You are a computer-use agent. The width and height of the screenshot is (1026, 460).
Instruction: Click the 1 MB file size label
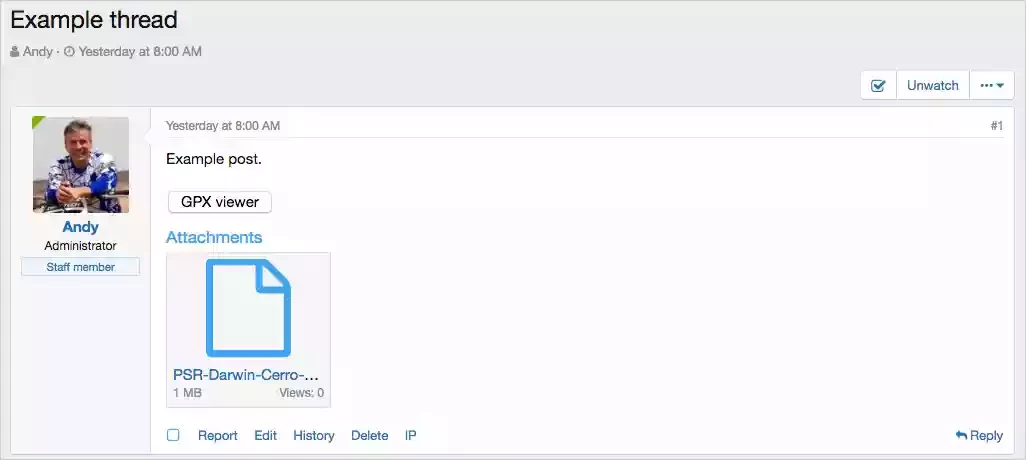point(187,393)
